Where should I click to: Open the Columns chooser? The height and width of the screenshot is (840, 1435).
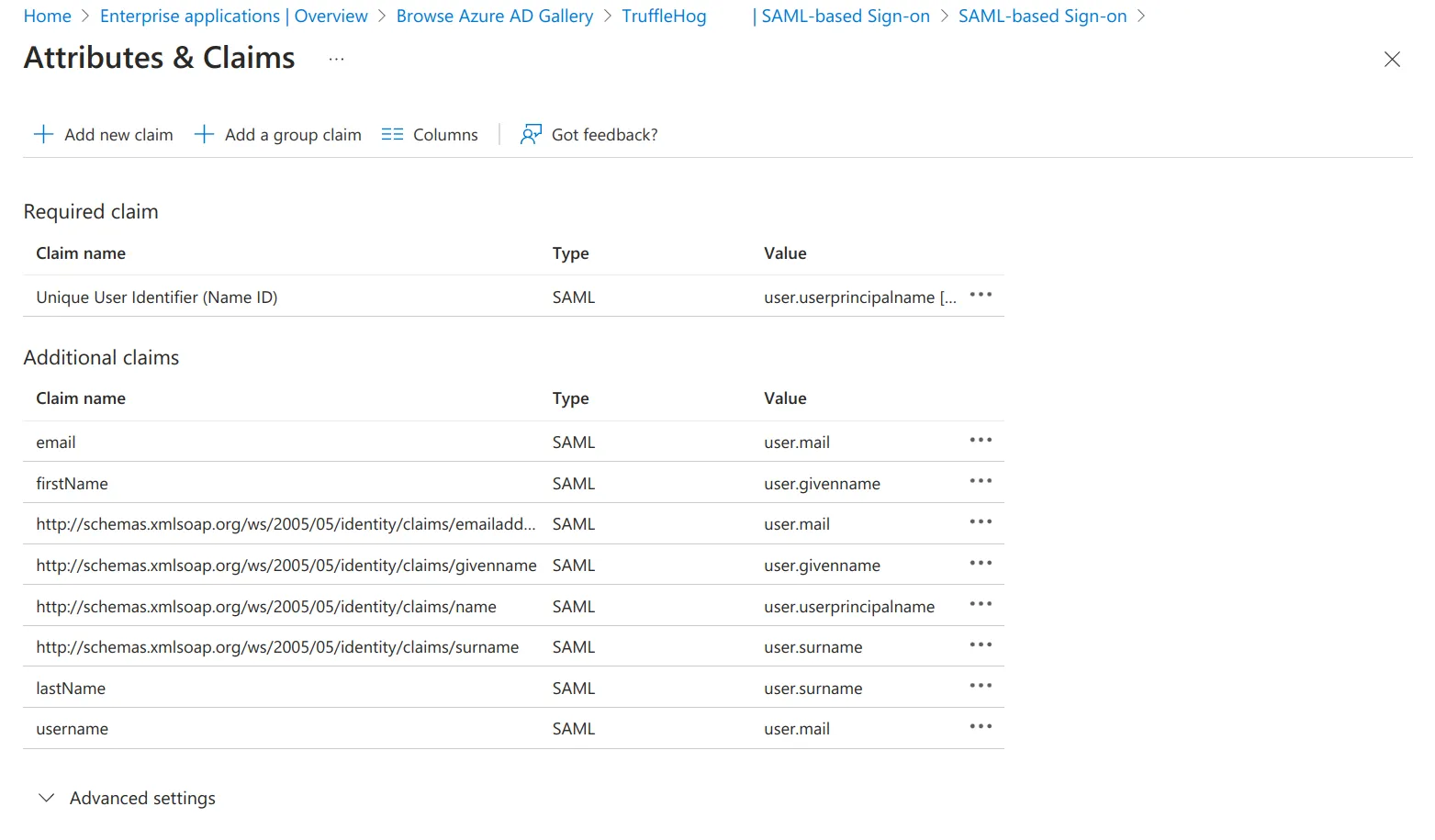430,135
